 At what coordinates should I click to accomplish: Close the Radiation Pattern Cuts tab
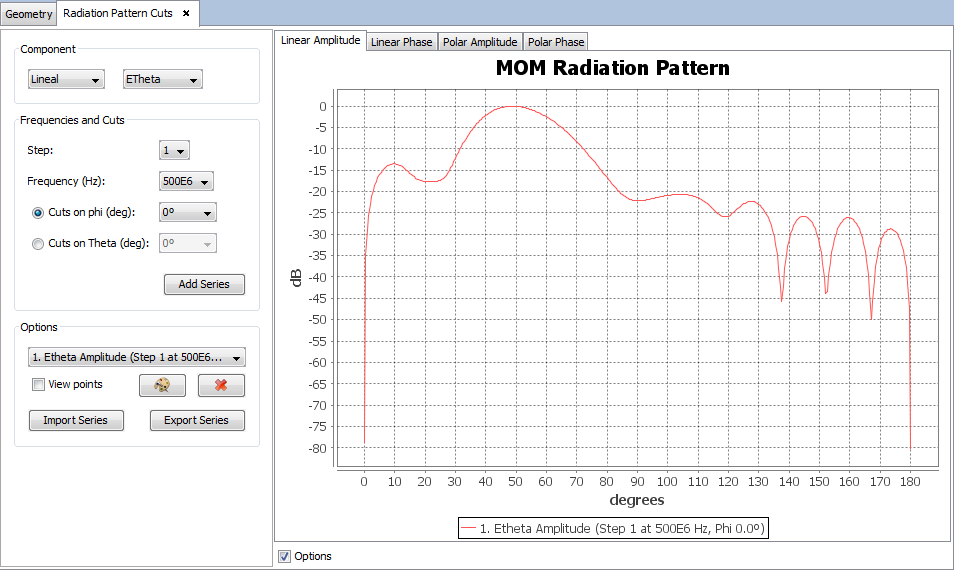186,13
